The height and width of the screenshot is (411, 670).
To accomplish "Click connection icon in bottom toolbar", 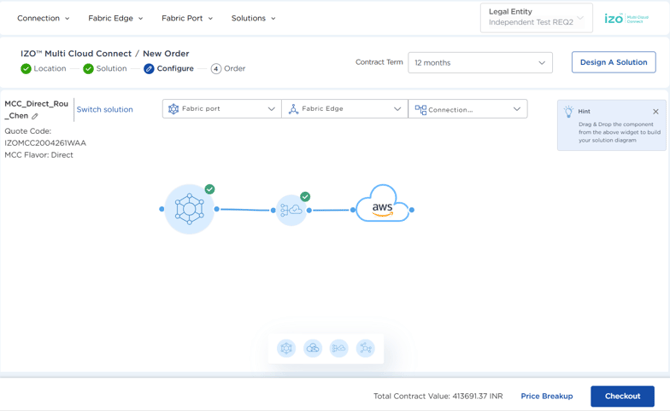I will 366,348.
